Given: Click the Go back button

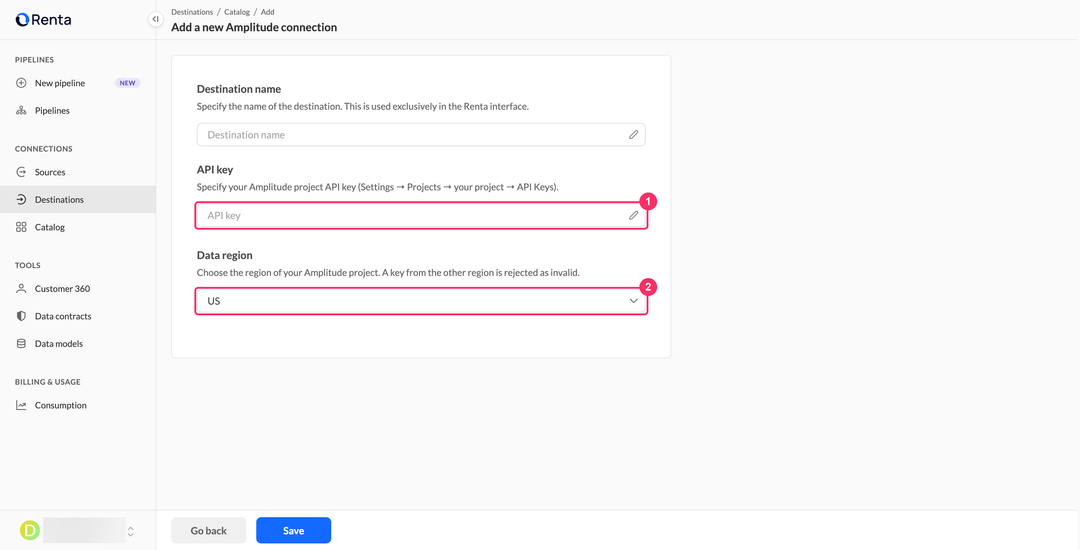Looking at the screenshot, I should pos(209,531).
